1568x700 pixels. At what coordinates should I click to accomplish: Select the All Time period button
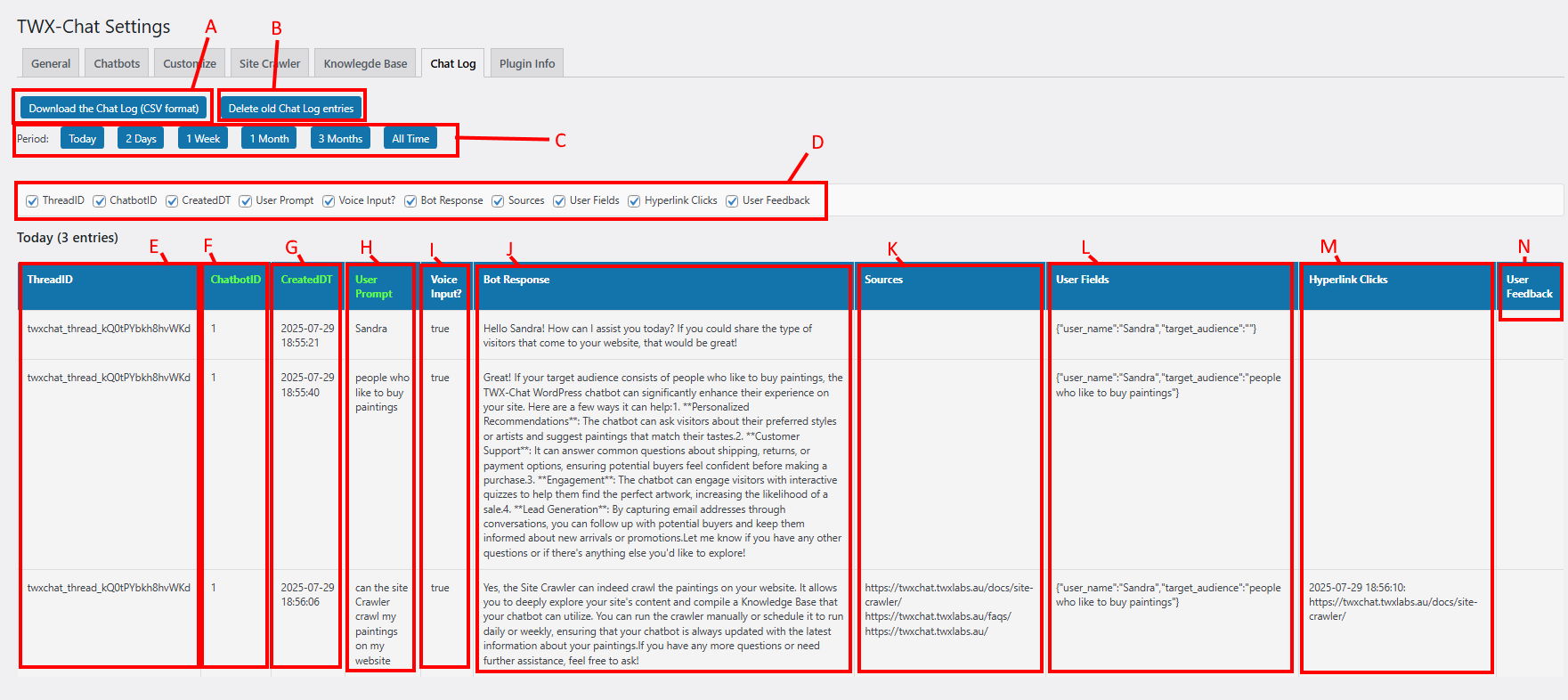click(410, 139)
